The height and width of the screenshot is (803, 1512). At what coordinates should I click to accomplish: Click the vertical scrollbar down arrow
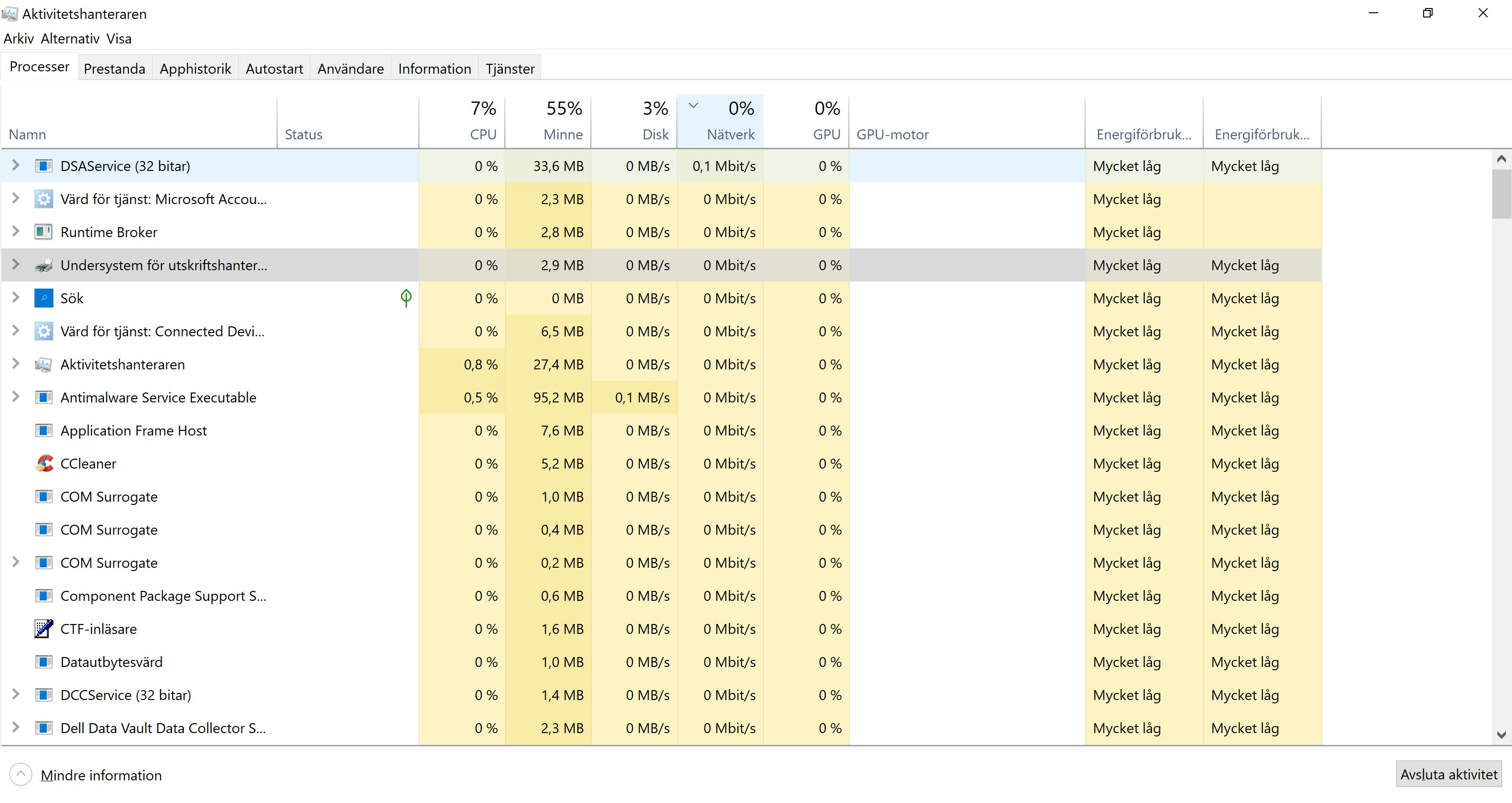[x=1502, y=735]
